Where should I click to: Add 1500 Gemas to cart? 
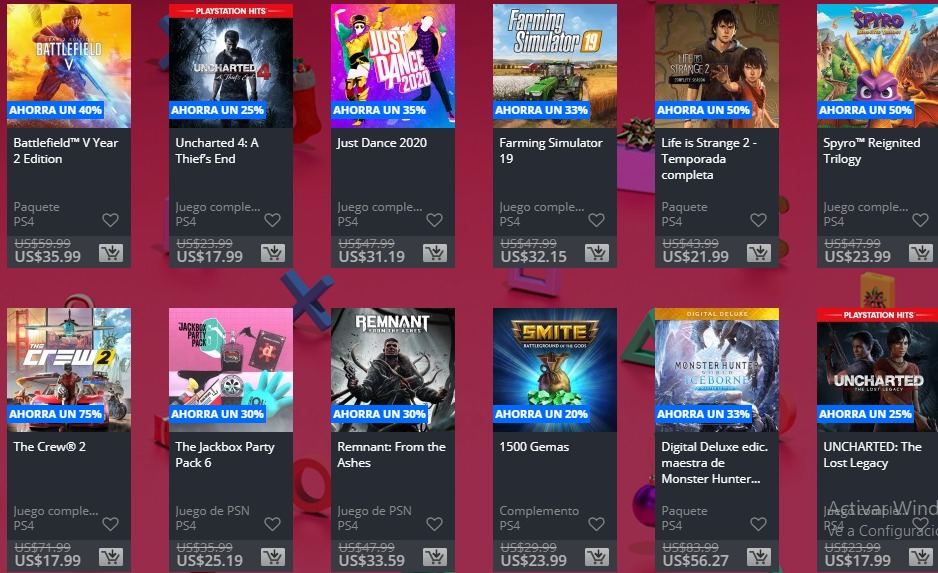click(597, 557)
